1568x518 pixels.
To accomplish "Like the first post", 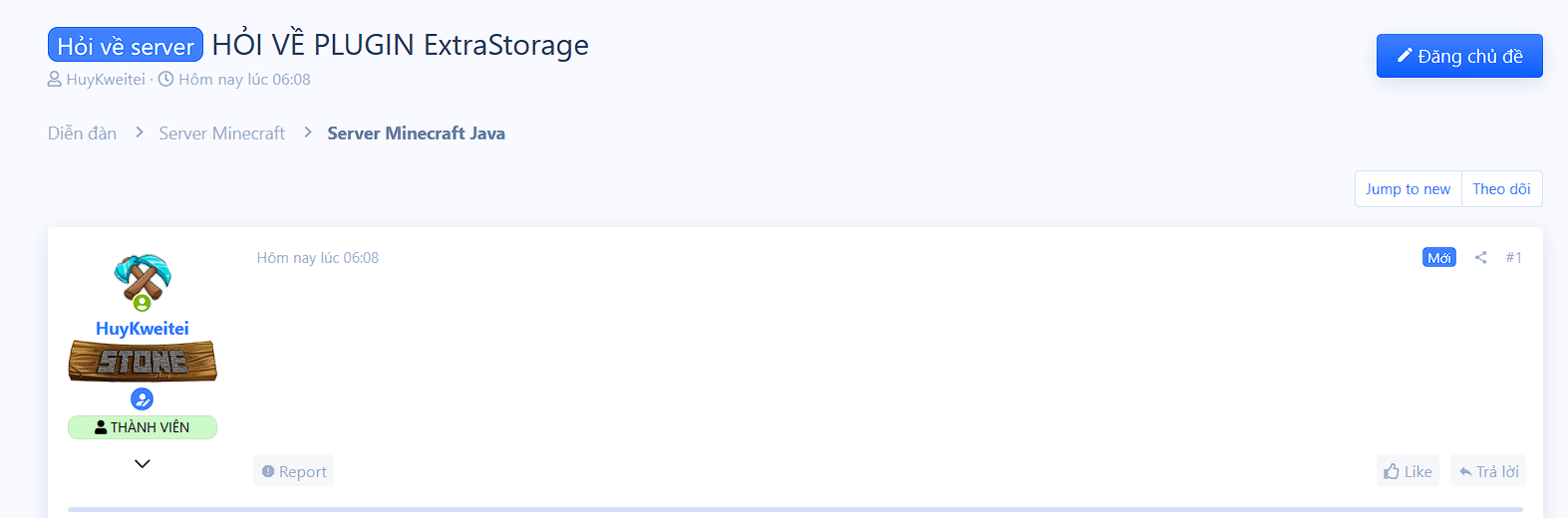I will tap(1408, 471).
